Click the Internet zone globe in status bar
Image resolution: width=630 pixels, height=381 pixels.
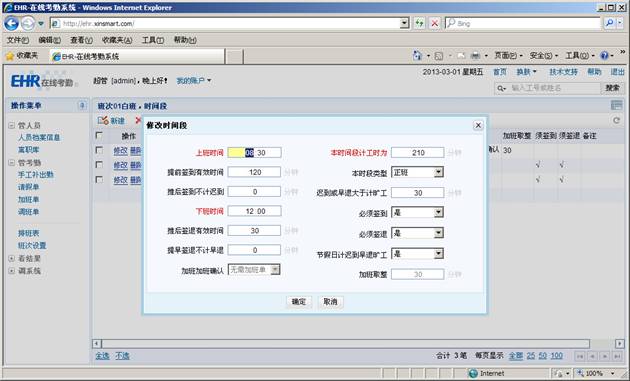pyautogui.click(x=473, y=373)
